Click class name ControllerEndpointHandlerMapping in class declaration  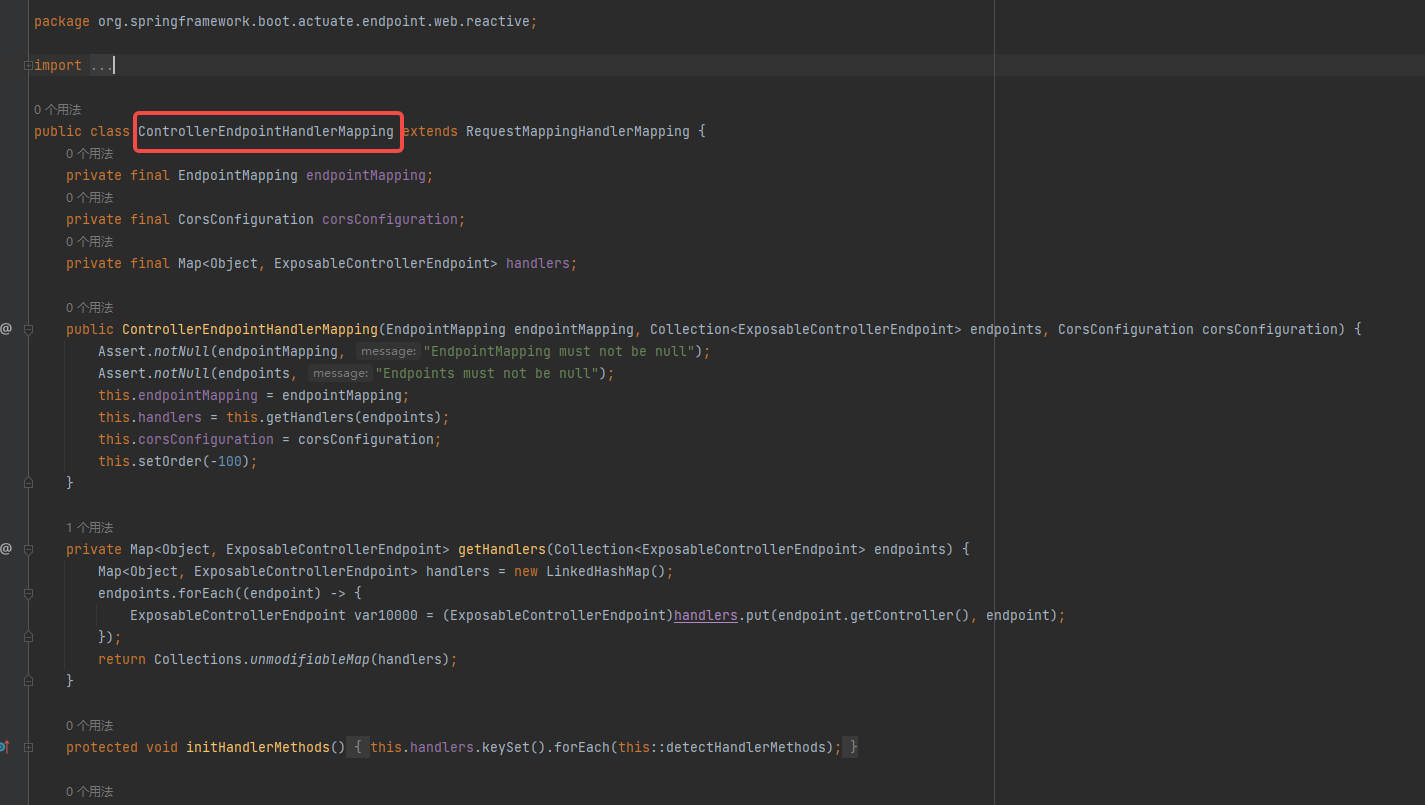[266, 131]
